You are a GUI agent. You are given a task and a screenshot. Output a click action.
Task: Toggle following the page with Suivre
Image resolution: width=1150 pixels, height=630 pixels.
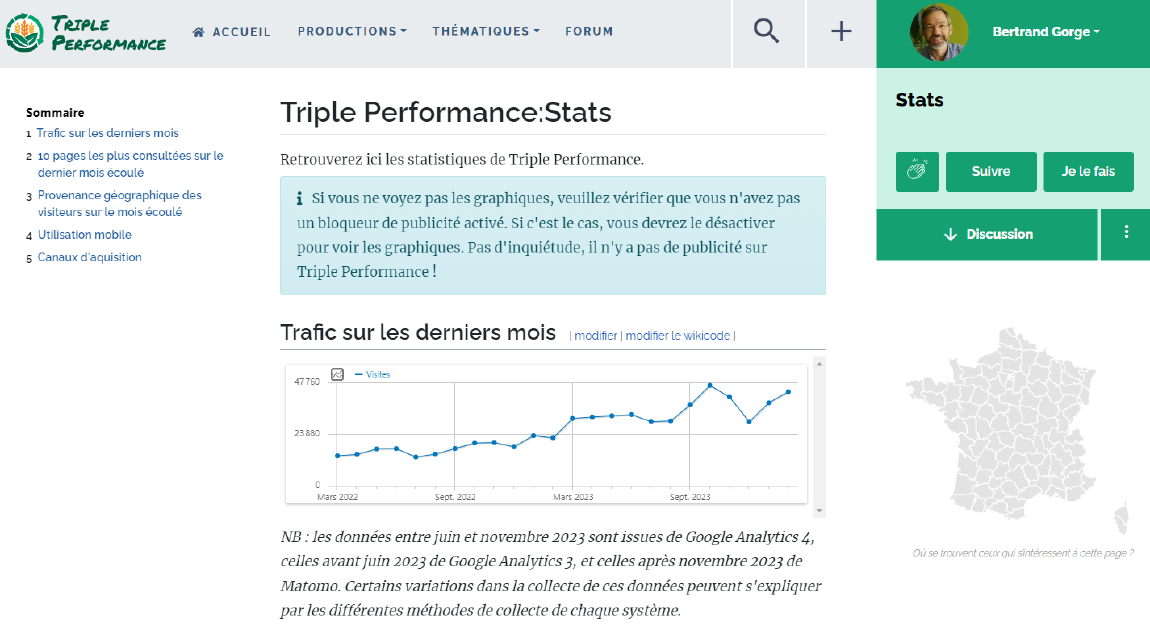point(990,171)
